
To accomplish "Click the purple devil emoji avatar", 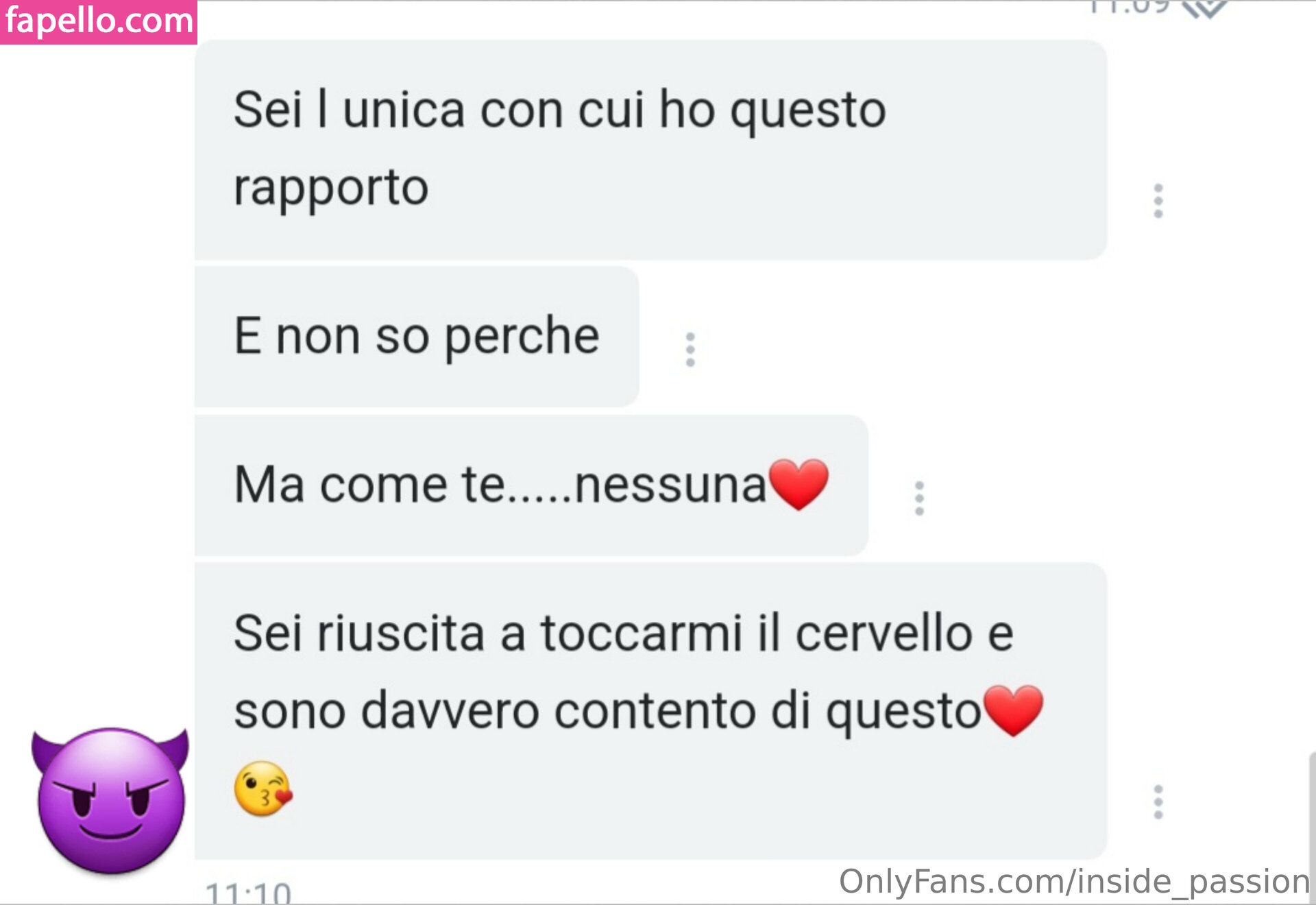I will 110,801.
